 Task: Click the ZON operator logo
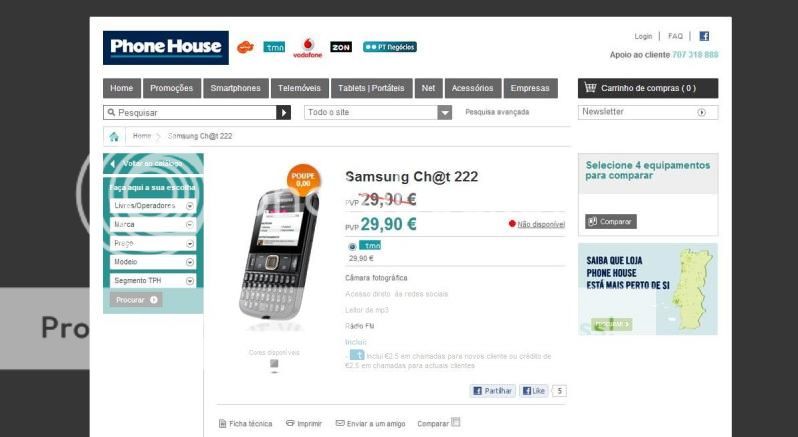tap(340, 47)
